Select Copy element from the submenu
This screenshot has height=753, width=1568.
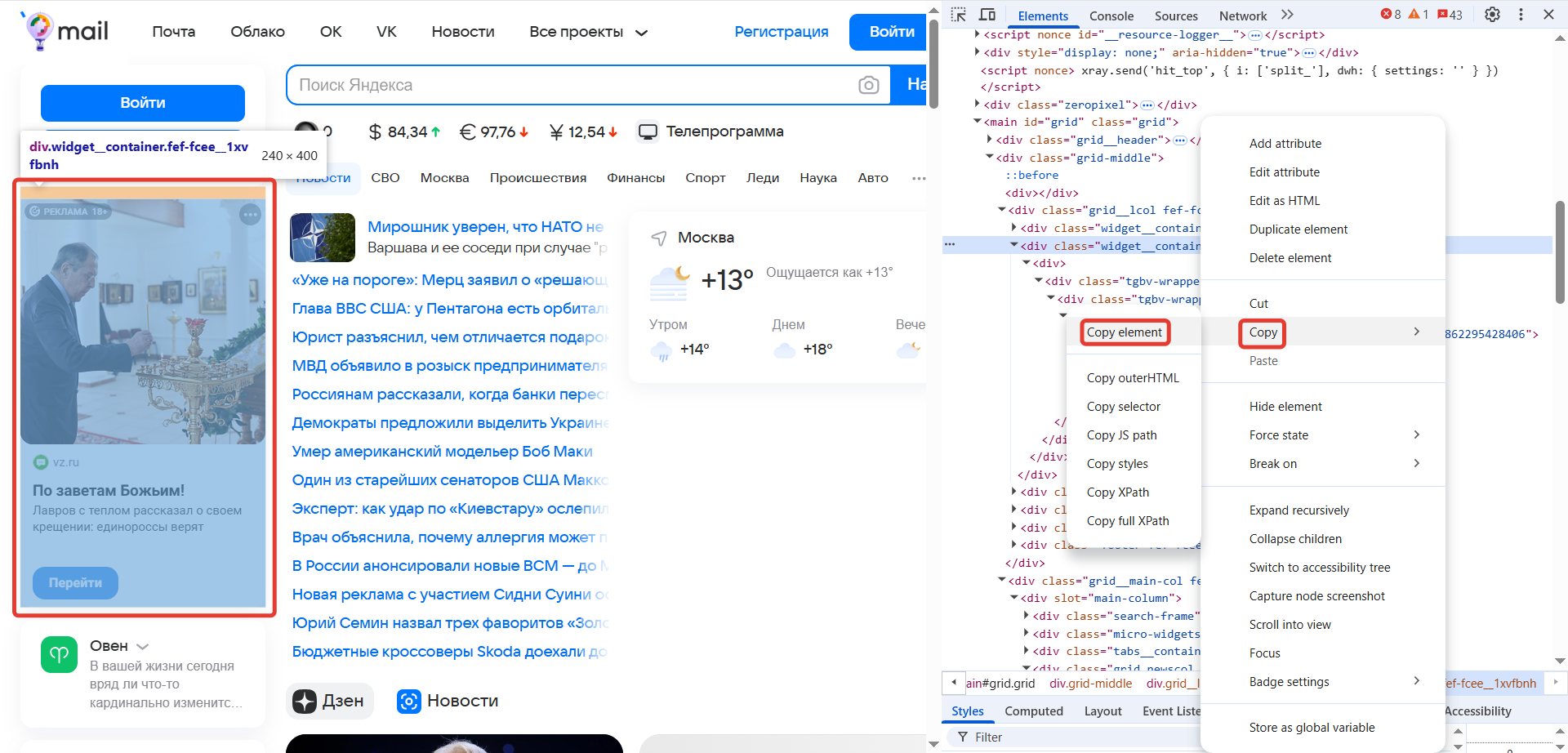click(1125, 332)
